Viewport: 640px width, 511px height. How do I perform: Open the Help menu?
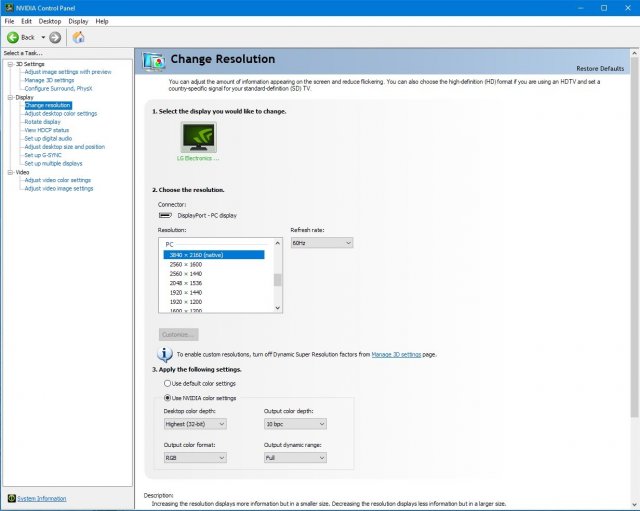[x=102, y=21]
